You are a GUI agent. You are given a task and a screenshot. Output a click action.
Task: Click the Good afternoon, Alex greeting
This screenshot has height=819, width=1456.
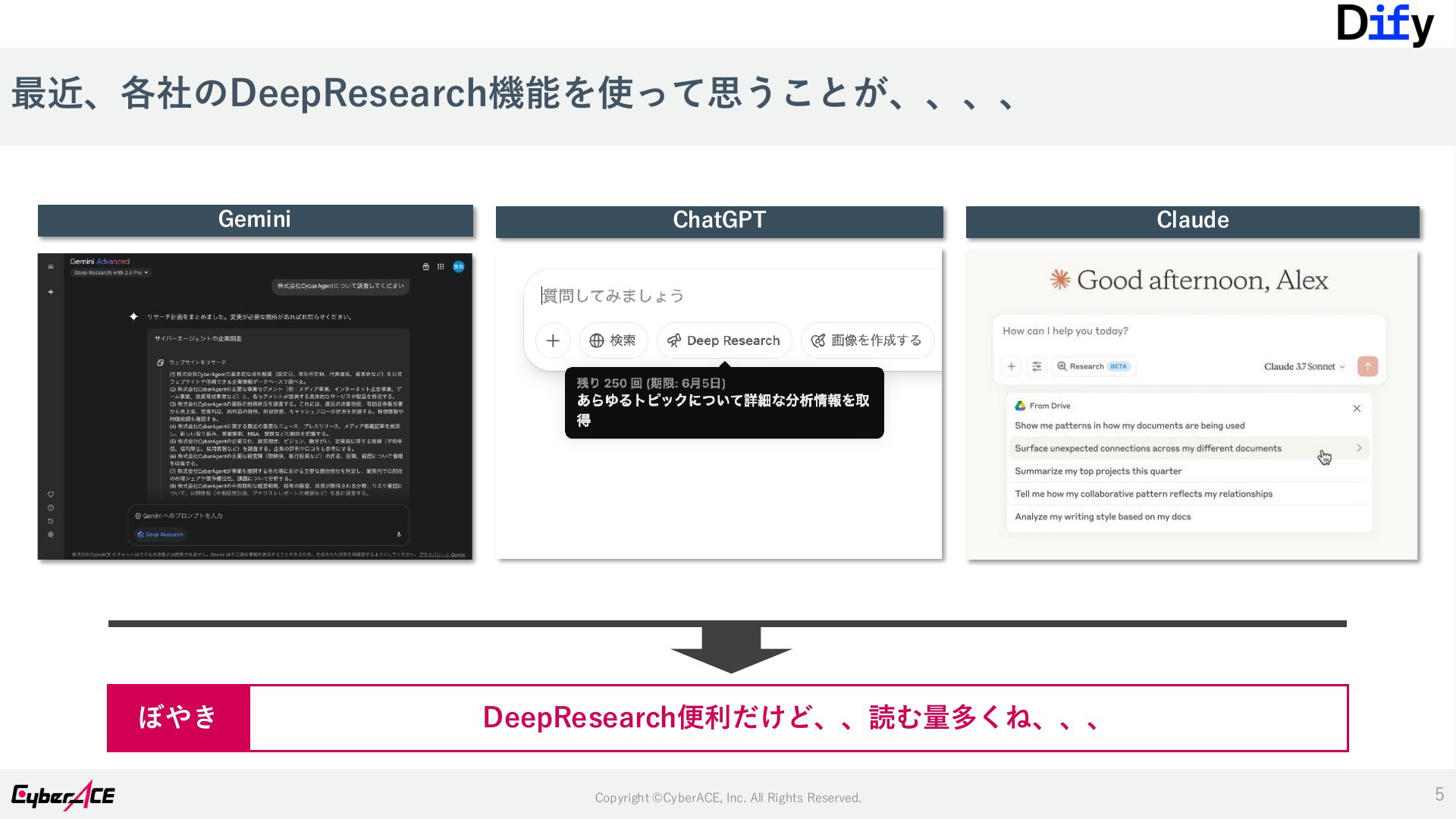click(1203, 281)
